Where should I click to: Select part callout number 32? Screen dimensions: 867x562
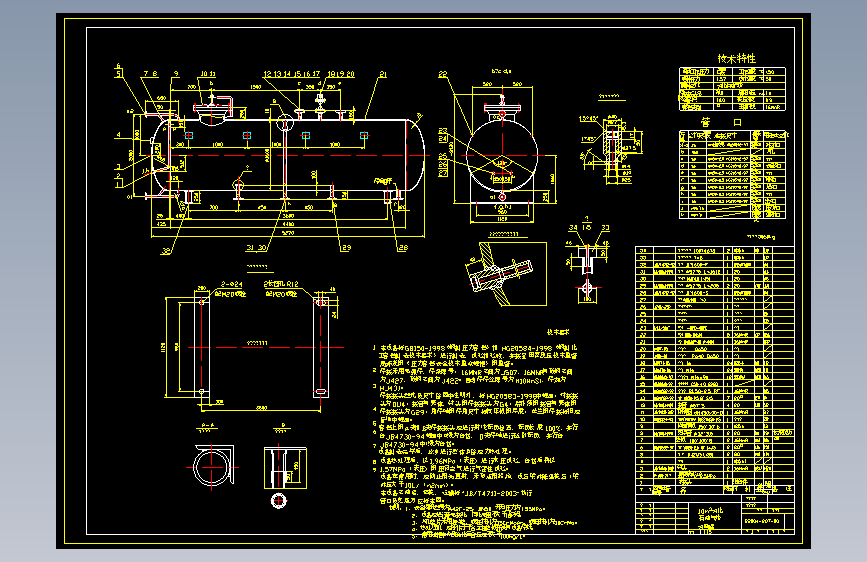coord(166,251)
